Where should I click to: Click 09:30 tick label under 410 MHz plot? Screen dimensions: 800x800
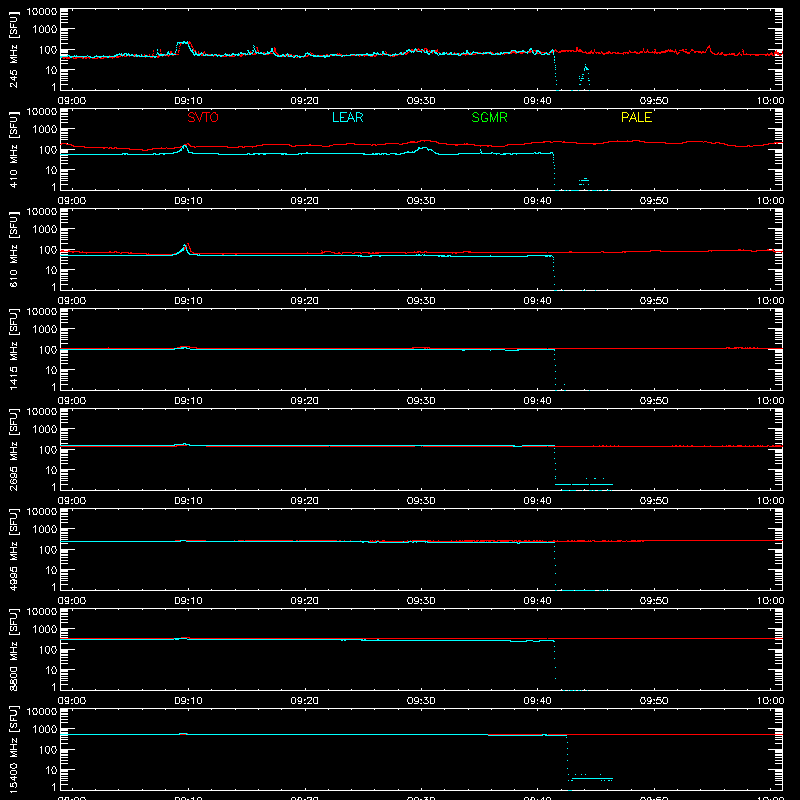pyautogui.click(x=421, y=201)
